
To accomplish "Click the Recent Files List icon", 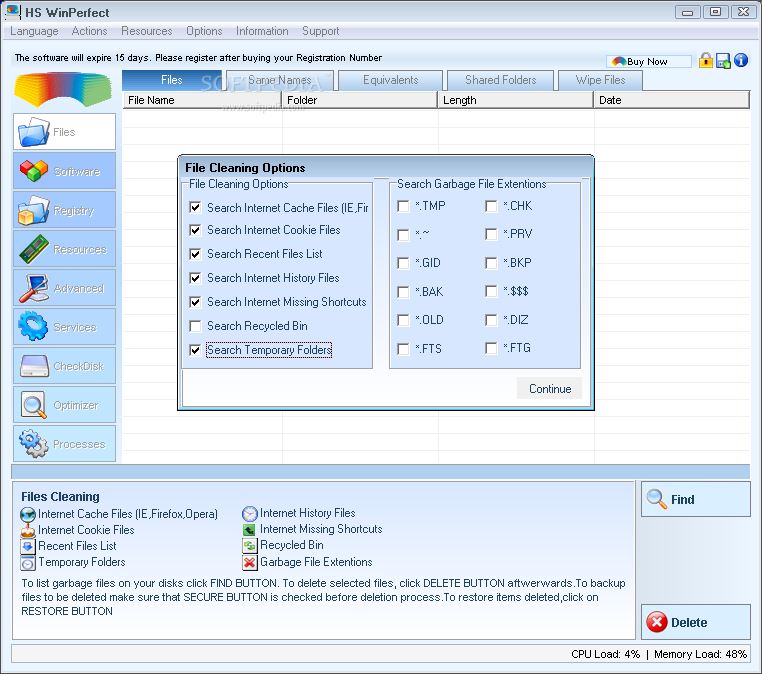I will click(x=28, y=546).
